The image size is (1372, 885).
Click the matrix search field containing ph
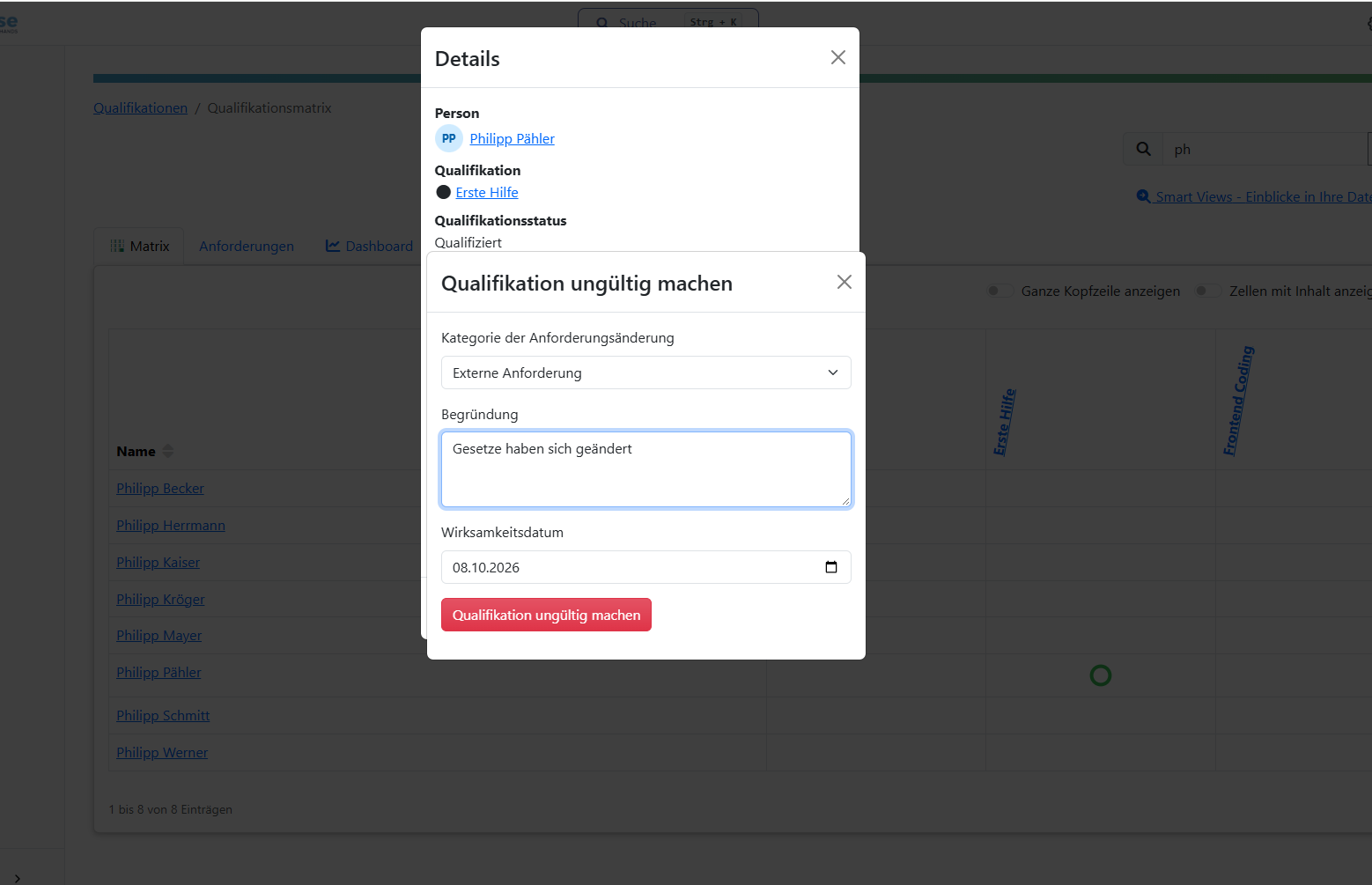[x=1266, y=149]
